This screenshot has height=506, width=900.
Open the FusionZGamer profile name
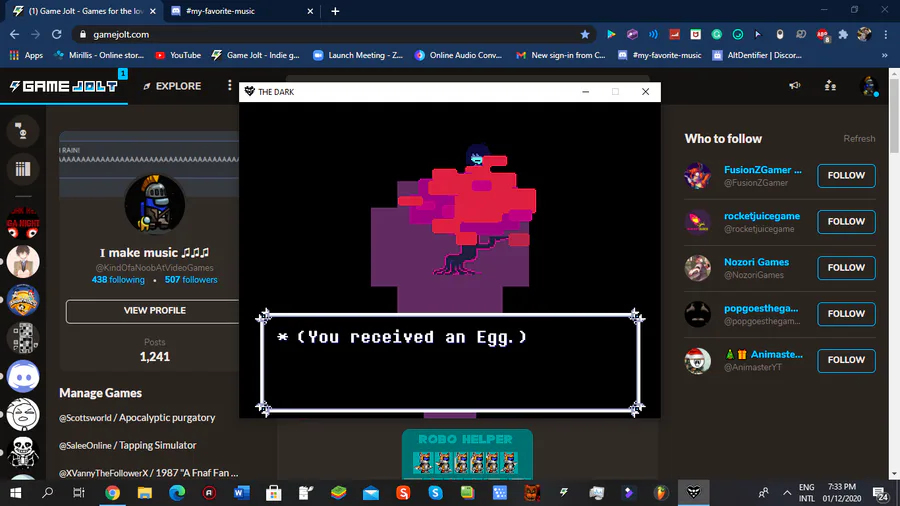[x=762, y=170]
